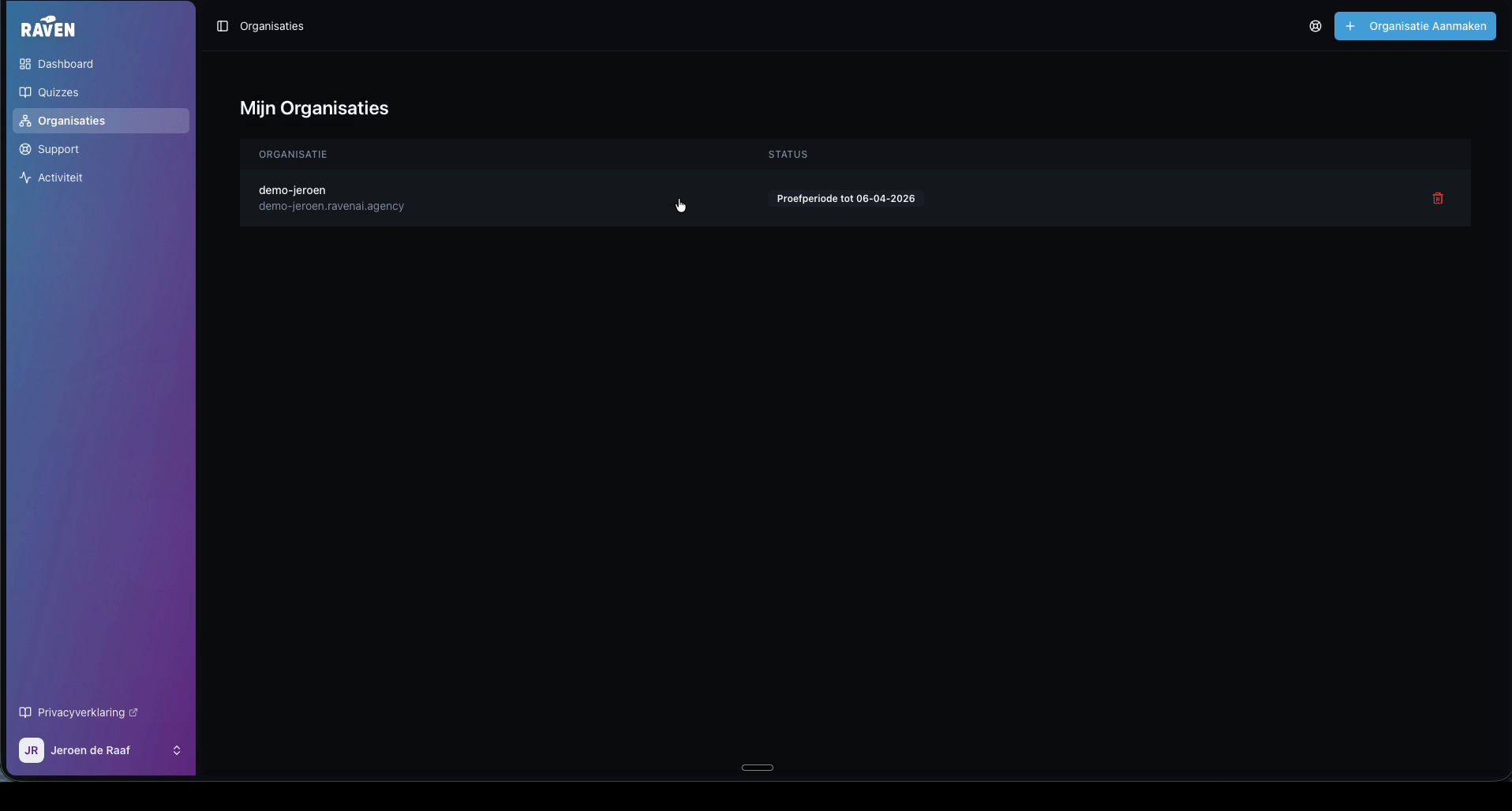Click the up-down chevron beside user name
The height and width of the screenshot is (811, 1512).
(x=177, y=750)
